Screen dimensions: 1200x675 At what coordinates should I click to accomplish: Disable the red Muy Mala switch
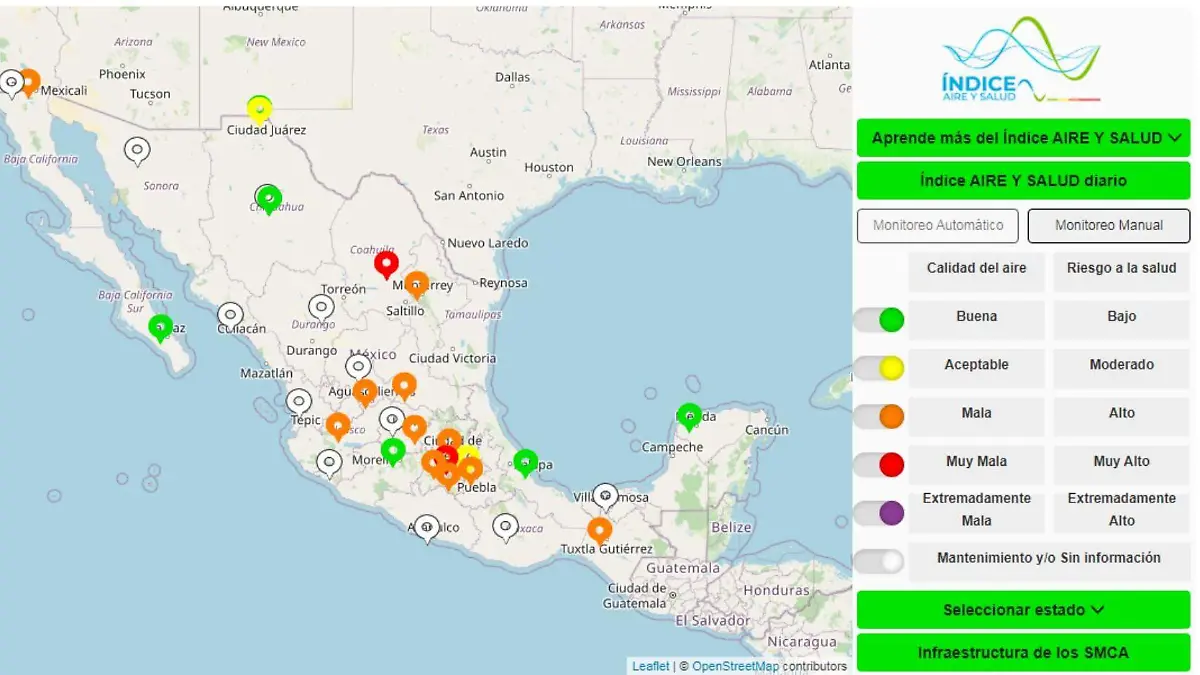coord(879,465)
